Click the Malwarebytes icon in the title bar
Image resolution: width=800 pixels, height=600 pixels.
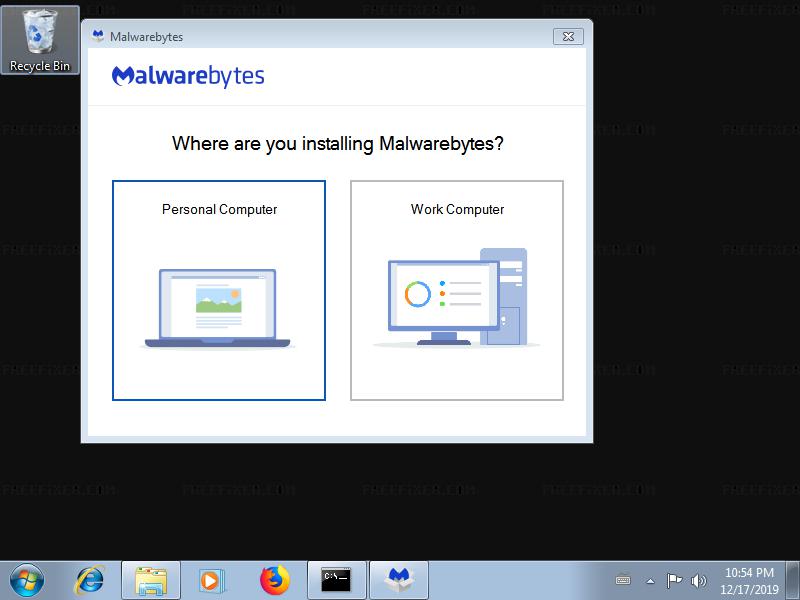point(98,36)
